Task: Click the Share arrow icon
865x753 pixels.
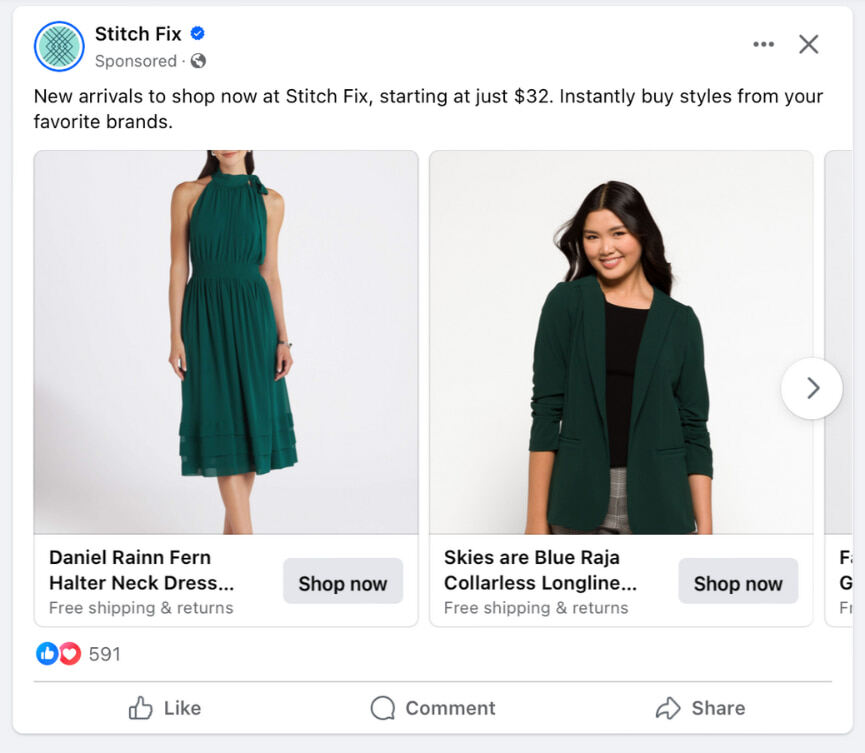Action: [668, 708]
